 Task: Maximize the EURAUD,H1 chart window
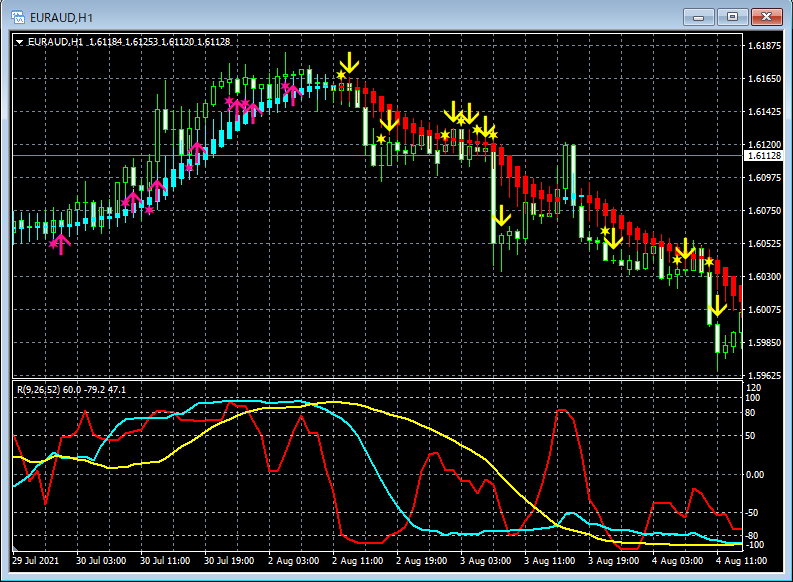733,17
